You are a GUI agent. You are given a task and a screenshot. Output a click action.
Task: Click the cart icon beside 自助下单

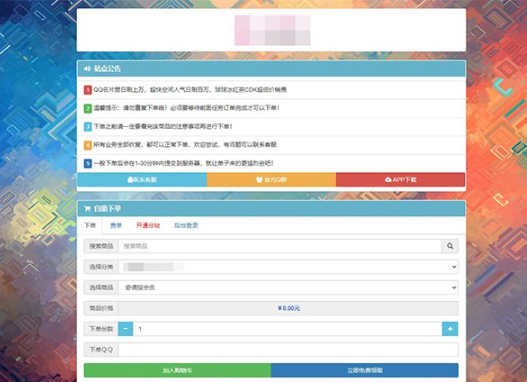coord(87,209)
